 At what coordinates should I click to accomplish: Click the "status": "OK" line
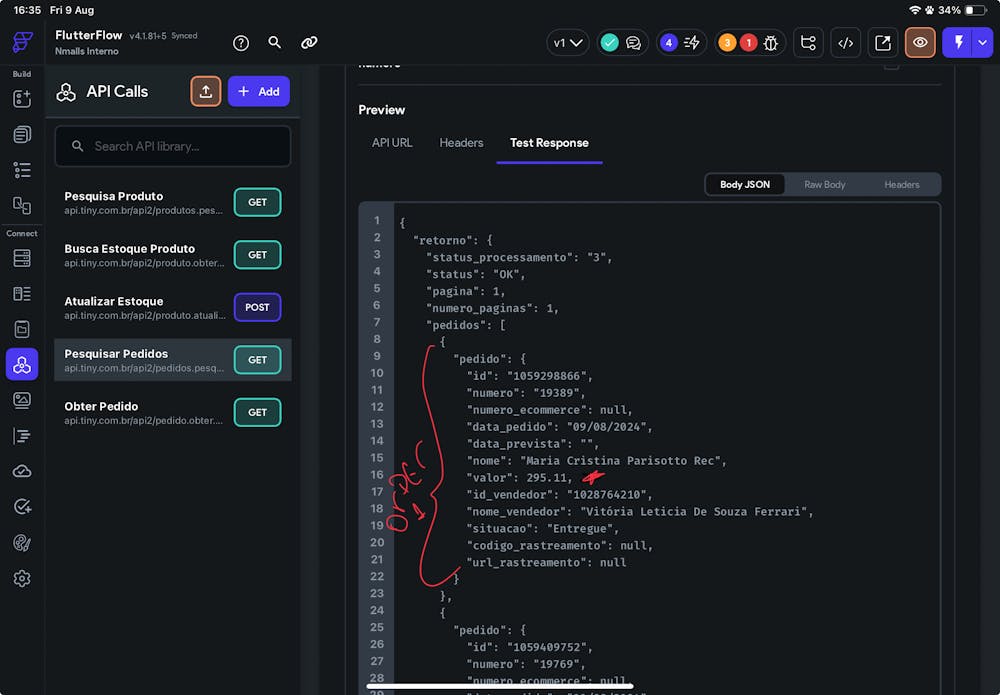coord(476,274)
